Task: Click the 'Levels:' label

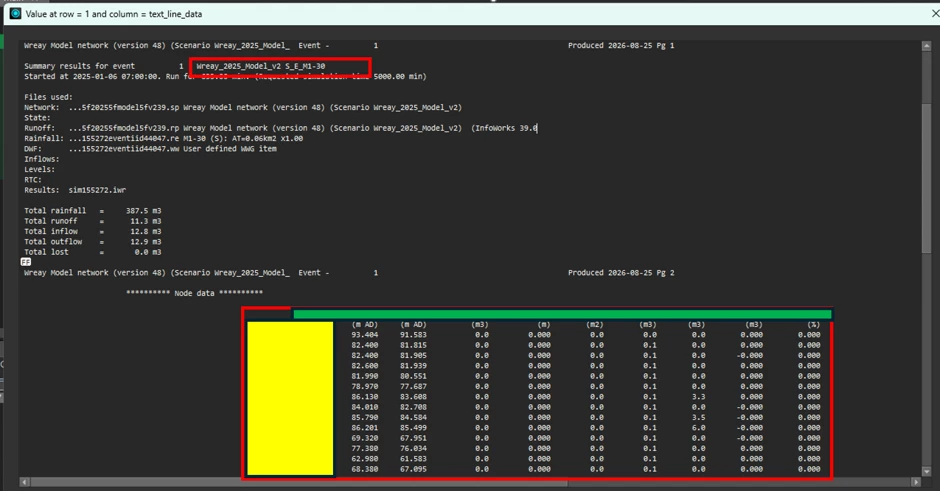Action: (x=40, y=169)
